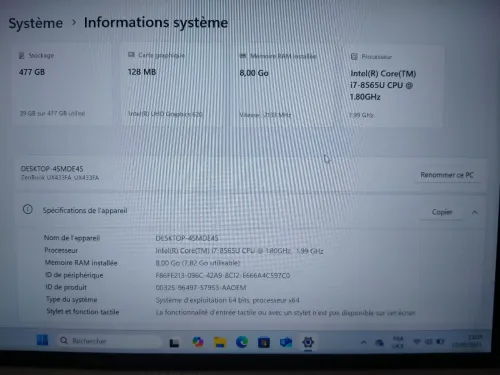Click the Type du système label
The width and height of the screenshot is (500, 375).
pyautogui.click(x=72, y=299)
